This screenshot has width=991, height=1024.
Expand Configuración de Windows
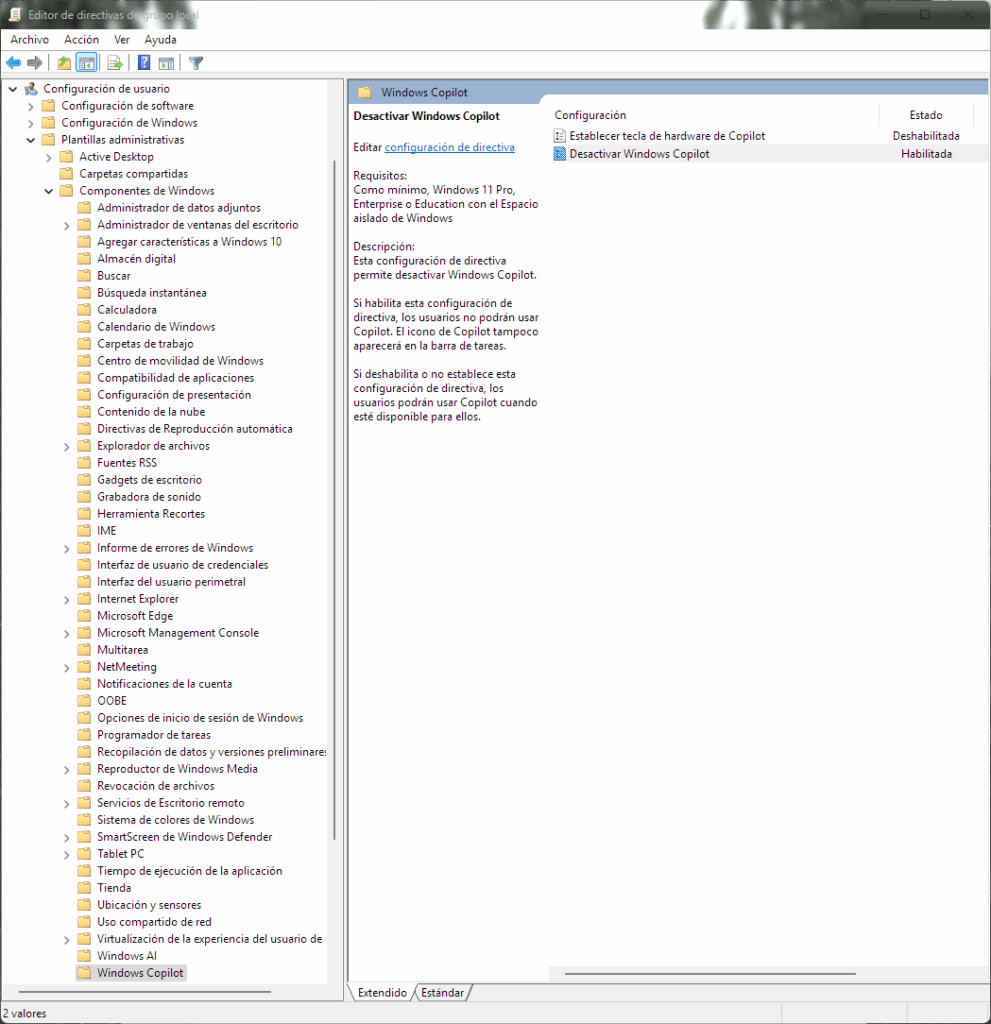(x=31, y=123)
